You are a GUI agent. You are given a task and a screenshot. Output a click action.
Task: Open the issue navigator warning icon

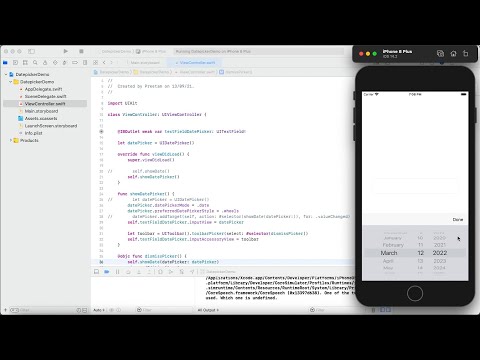click(45, 63)
